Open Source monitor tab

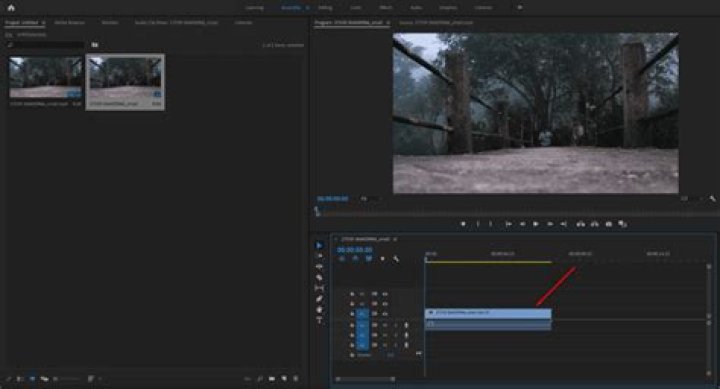[436, 23]
